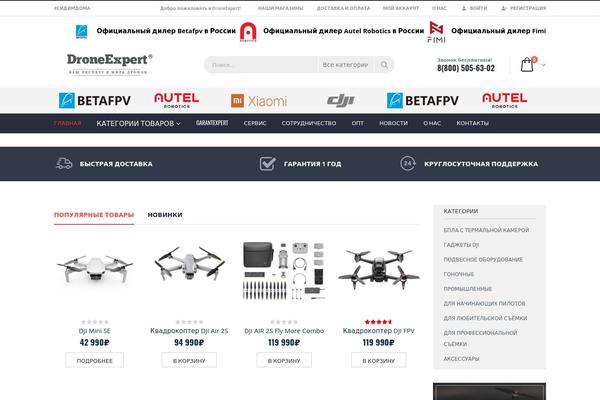Viewport: 600px width, 400px height.
Task: Open Промышленные category
Action: coord(468,289)
